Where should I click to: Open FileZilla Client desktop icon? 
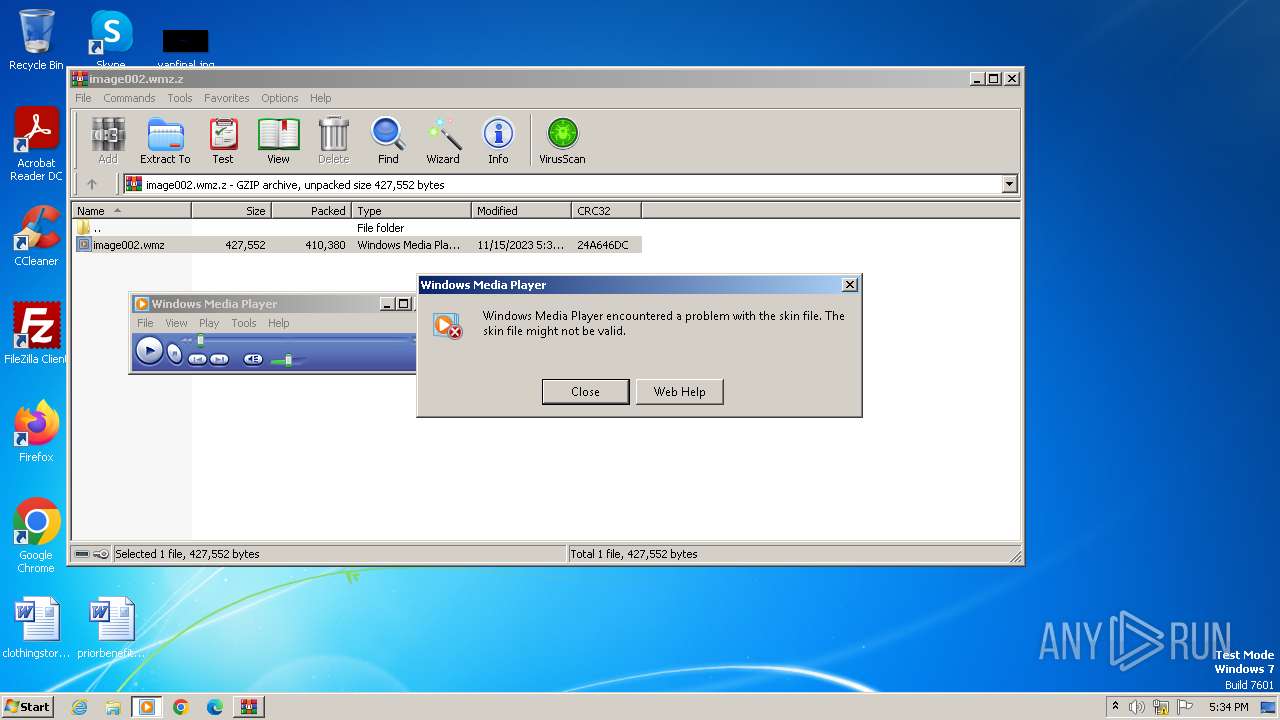(x=36, y=333)
